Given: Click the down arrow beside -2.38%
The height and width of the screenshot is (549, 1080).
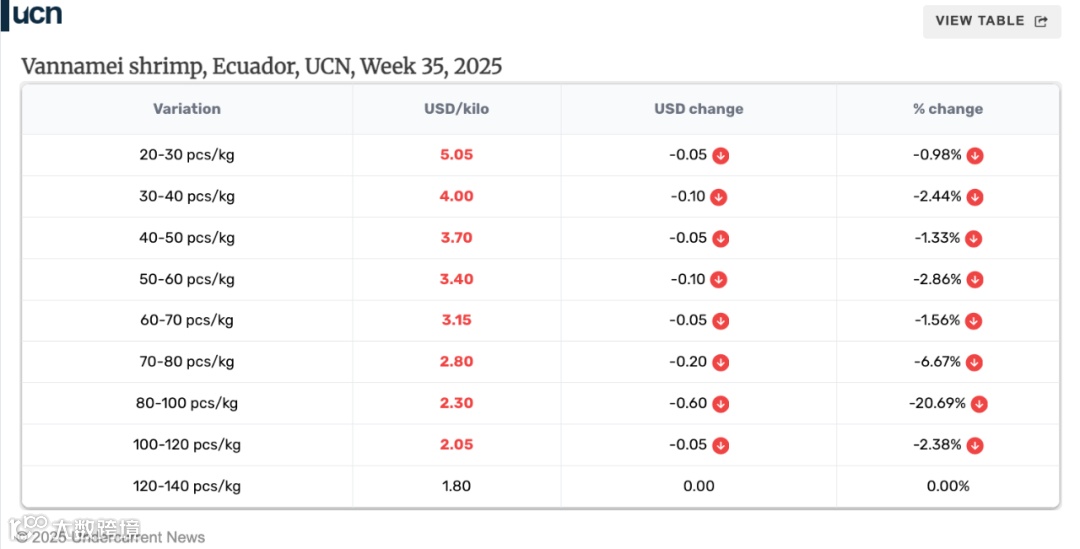Looking at the screenshot, I should (x=975, y=446).
